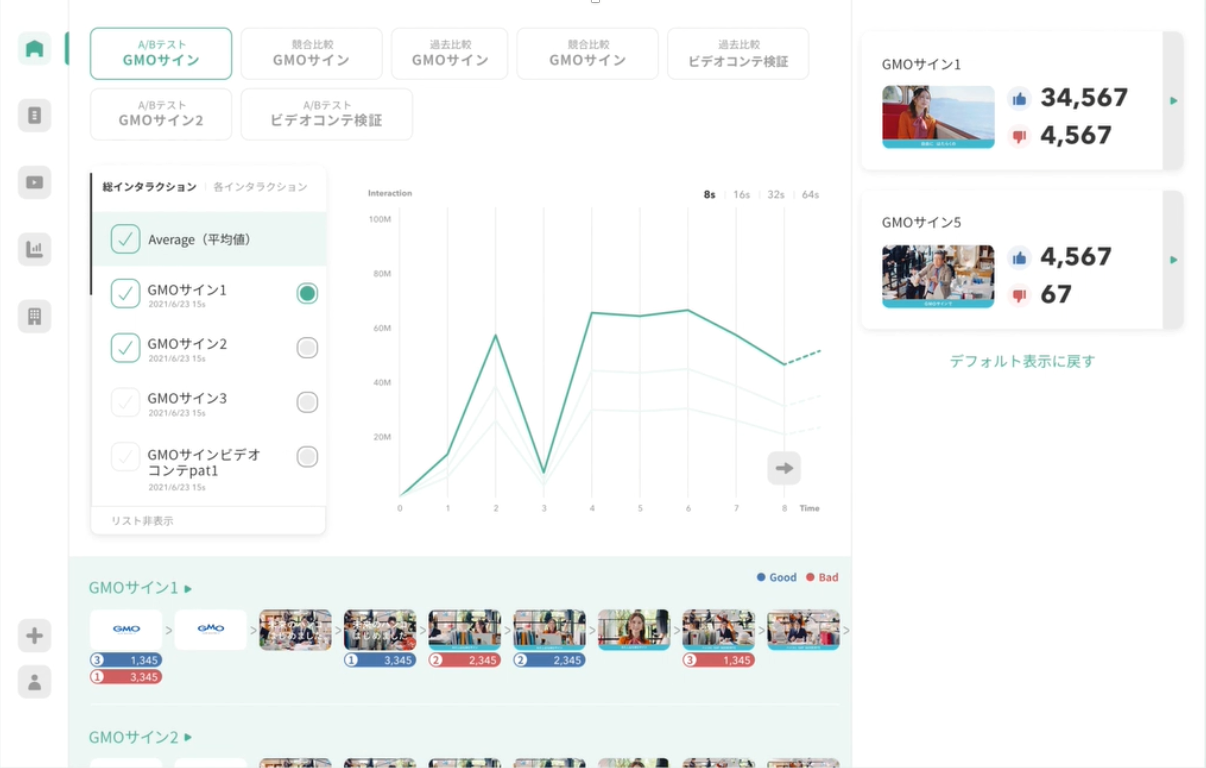Image resolution: width=1206 pixels, height=768 pixels.
Task: Click the blue 1,345 good count bar
Action: coord(125,660)
